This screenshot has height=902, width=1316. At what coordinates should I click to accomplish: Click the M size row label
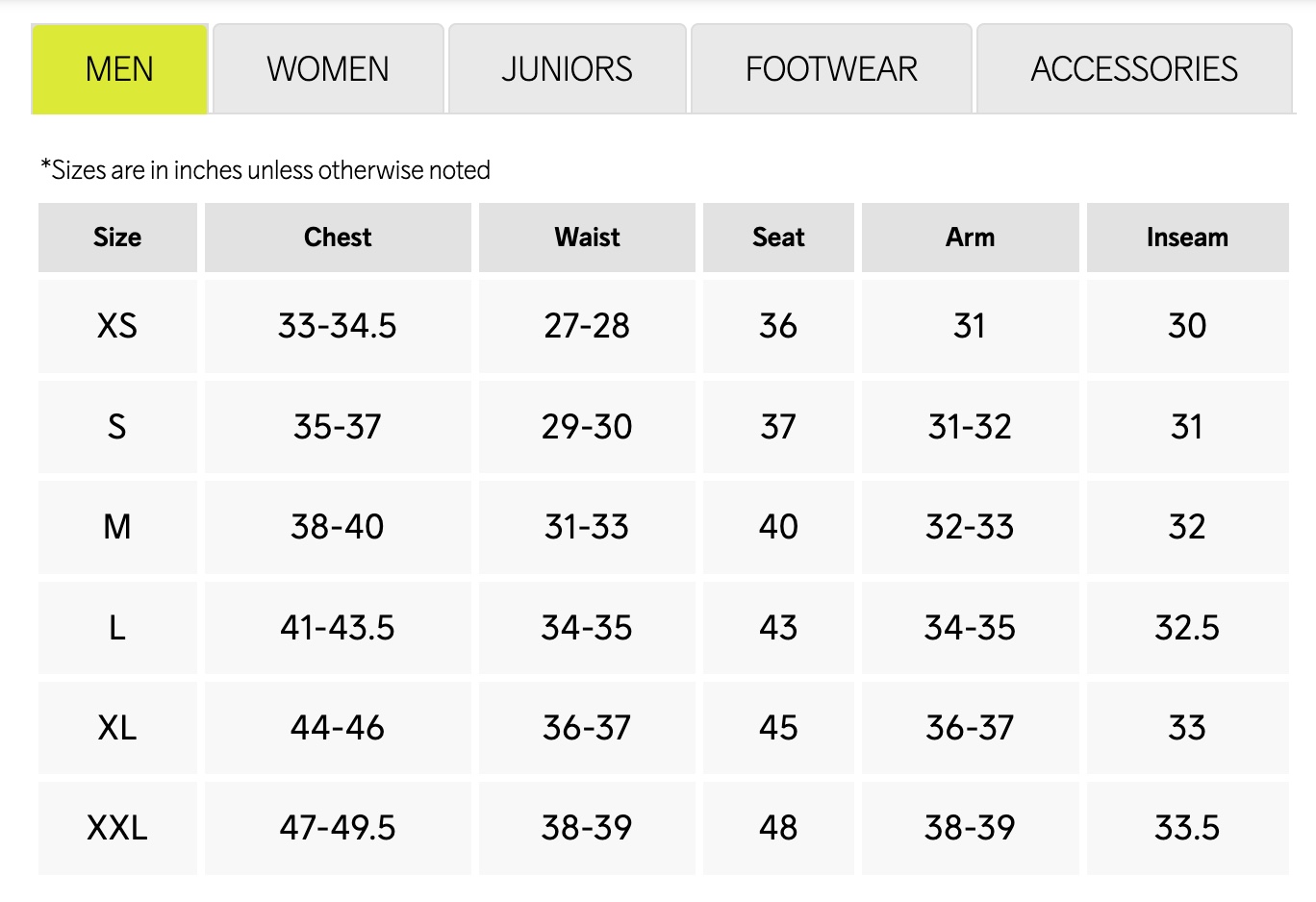pos(117,527)
